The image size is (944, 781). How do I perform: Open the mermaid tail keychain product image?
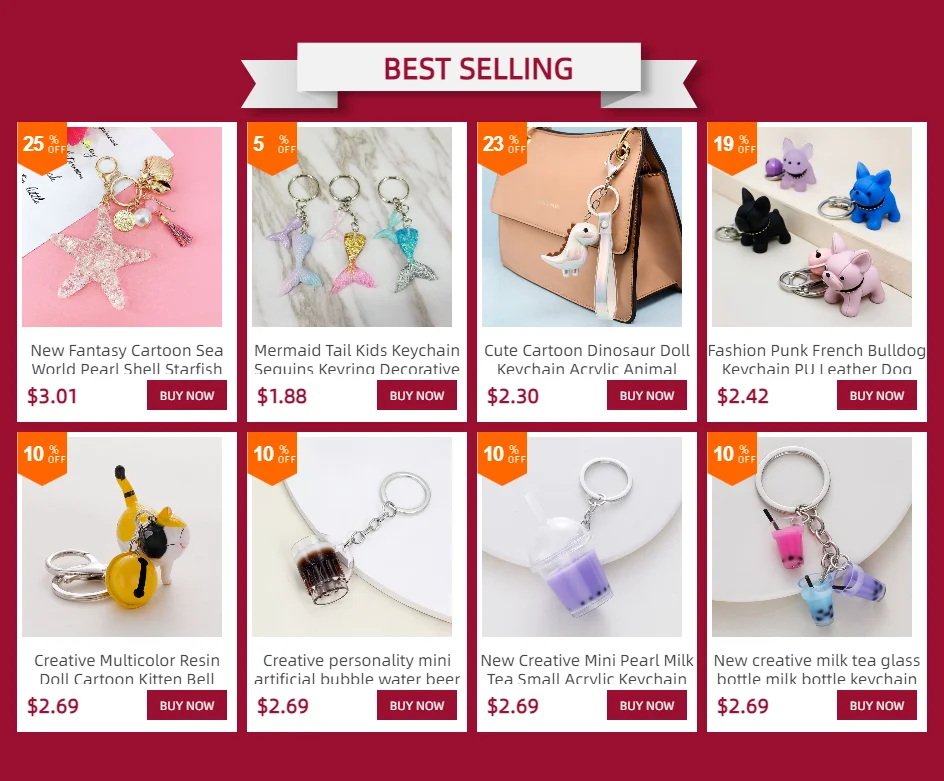(352, 227)
